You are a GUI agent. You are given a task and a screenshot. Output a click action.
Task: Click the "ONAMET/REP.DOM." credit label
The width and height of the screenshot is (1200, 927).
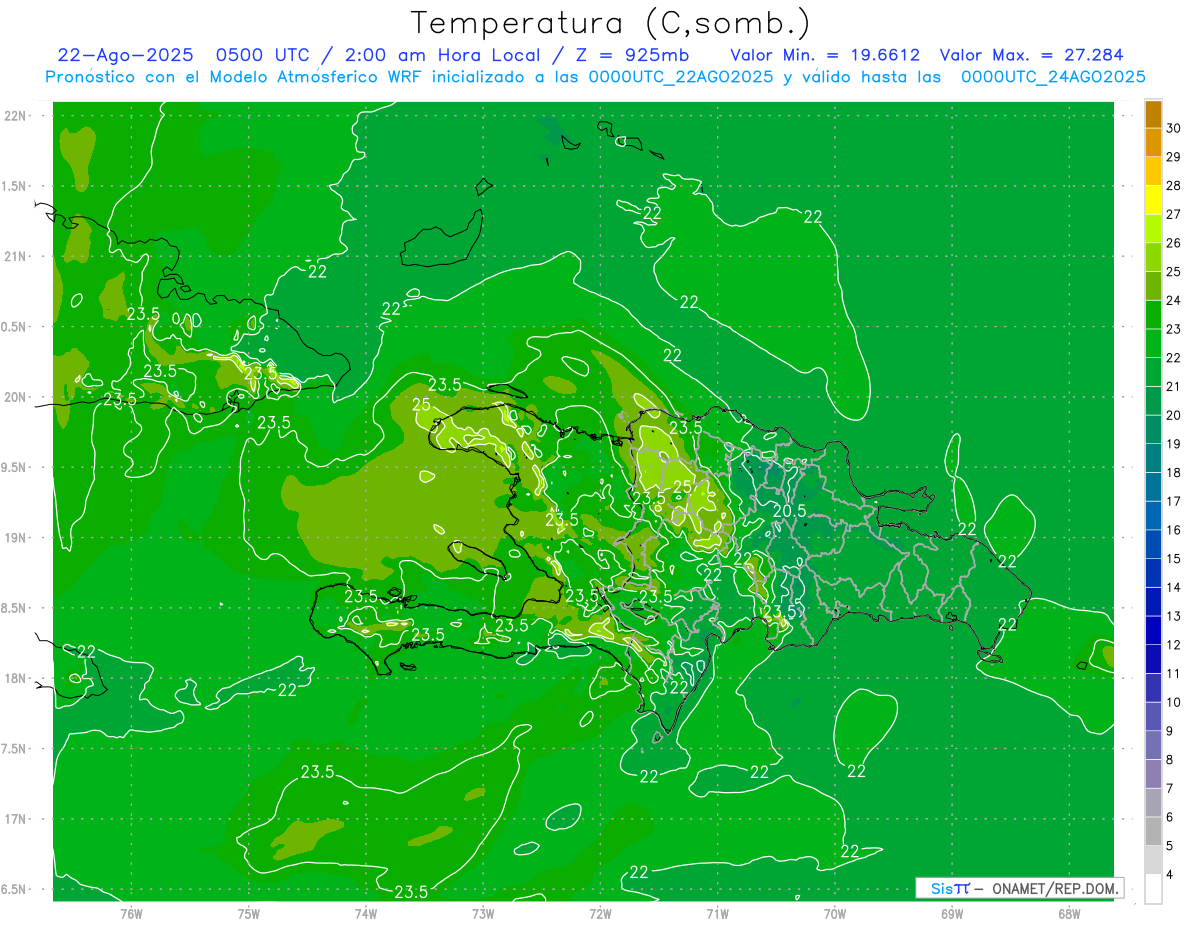coord(1056,888)
